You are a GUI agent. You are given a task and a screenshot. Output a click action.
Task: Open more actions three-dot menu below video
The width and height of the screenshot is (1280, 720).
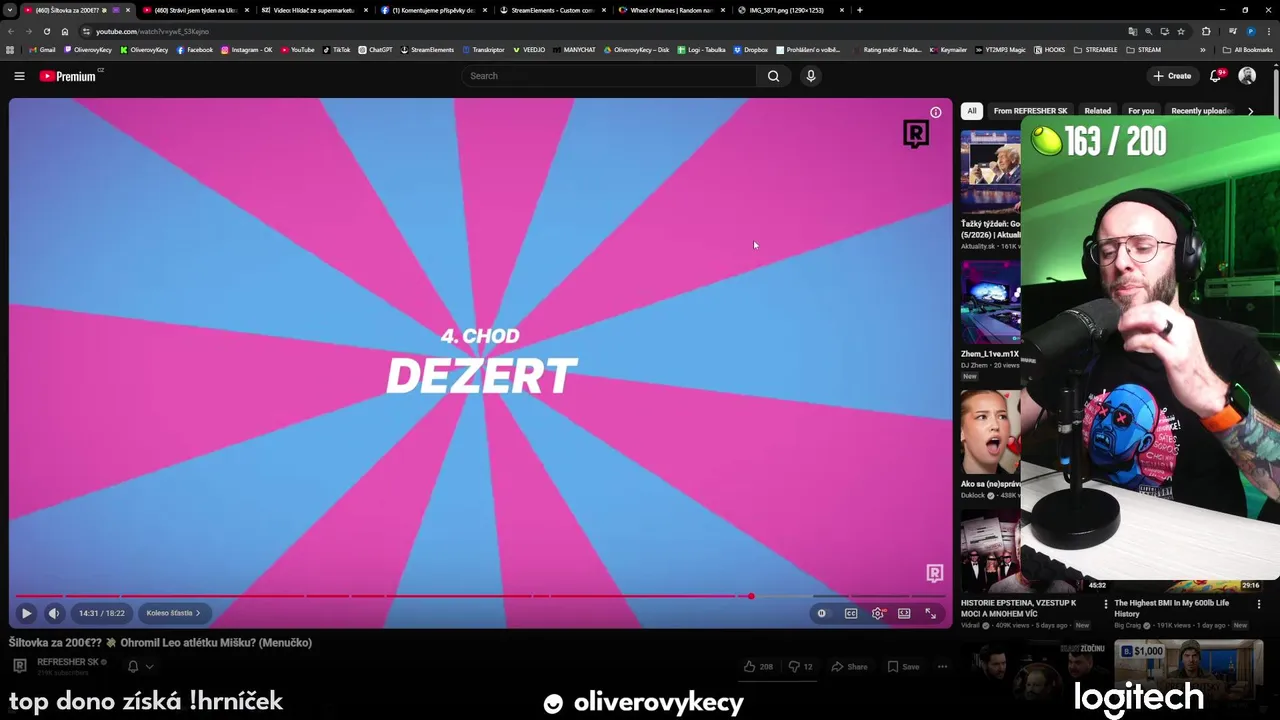(x=942, y=666)
